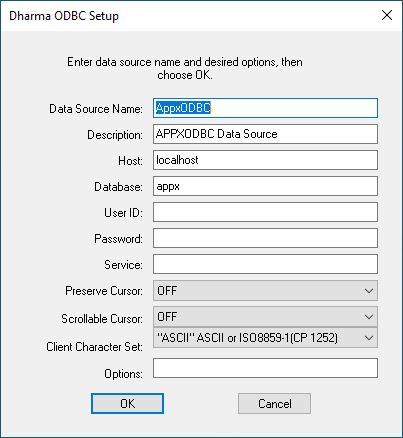This screenshot has width=403, height=438.
Task: Select the Service input box
Action: click(x=265, y=264)
